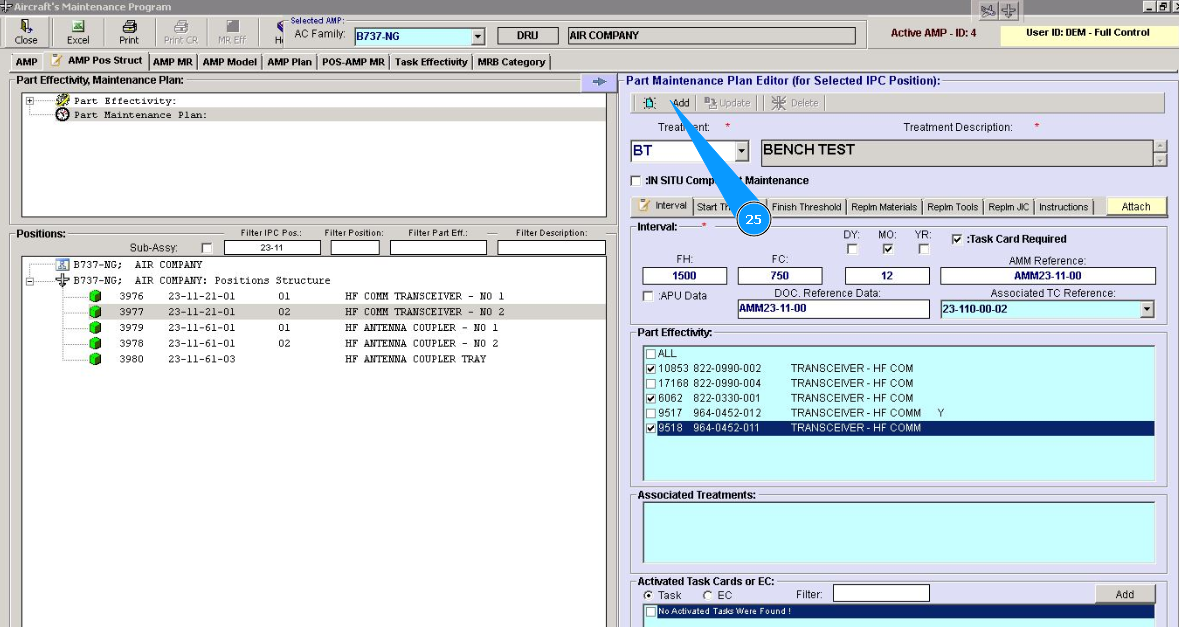Check part 17168 822-0990-004 checkbox
Screen dimensions: 1179x629
pos(652,383)
